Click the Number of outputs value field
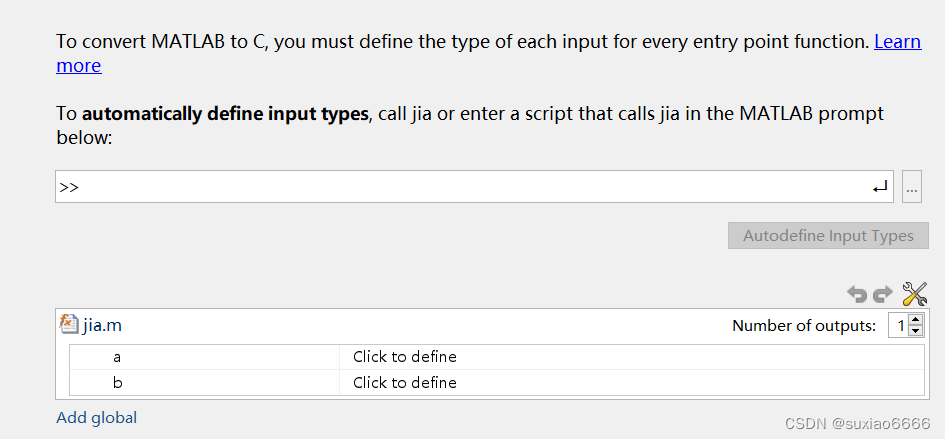The width and height of the screenshot is (945, 439). click(900, 326)
